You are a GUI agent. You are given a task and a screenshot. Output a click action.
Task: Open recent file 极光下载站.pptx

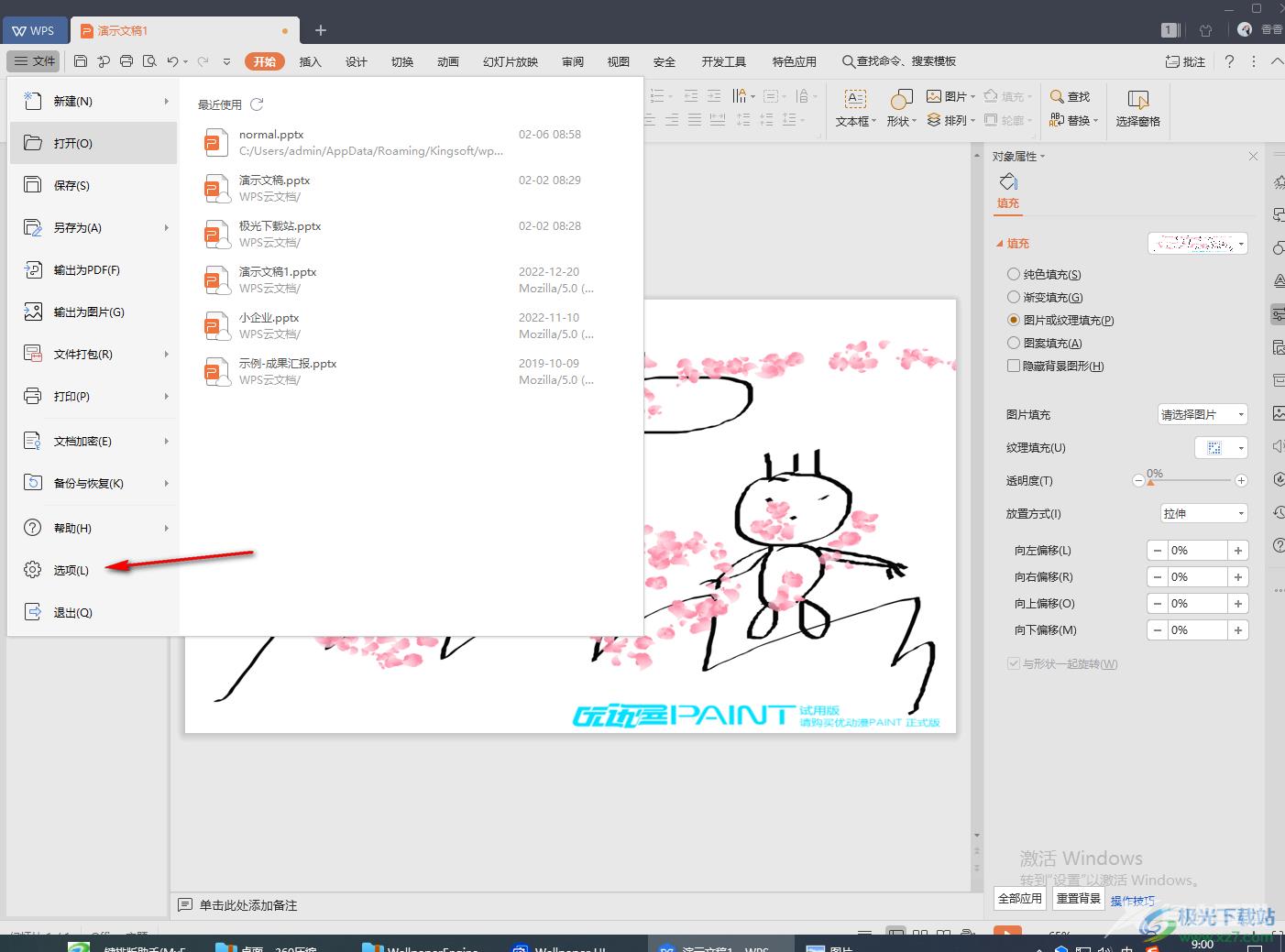(x=399, y=234)
